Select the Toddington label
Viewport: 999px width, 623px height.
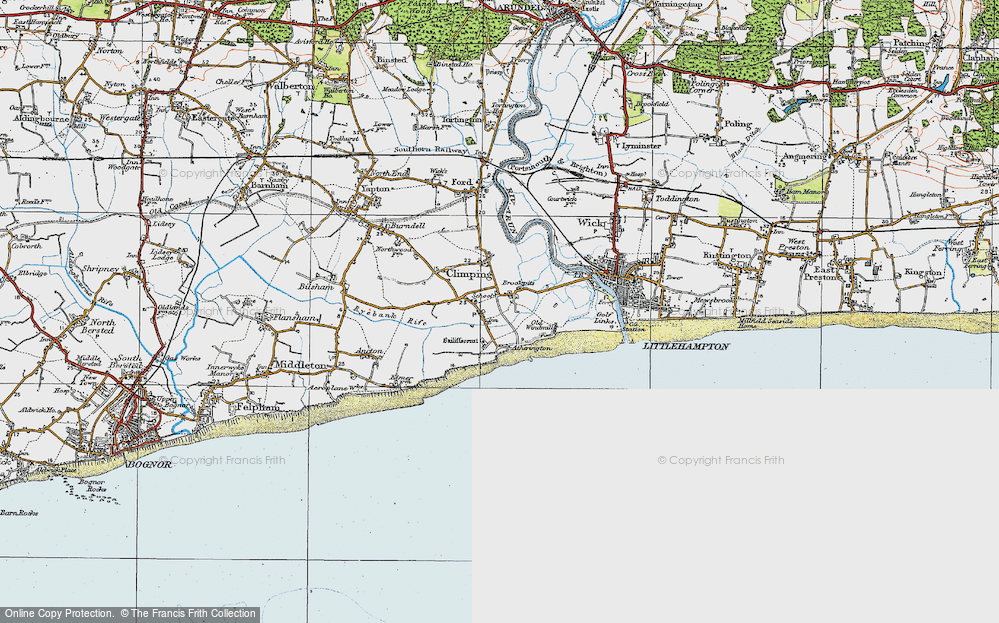tap(677, 199)
